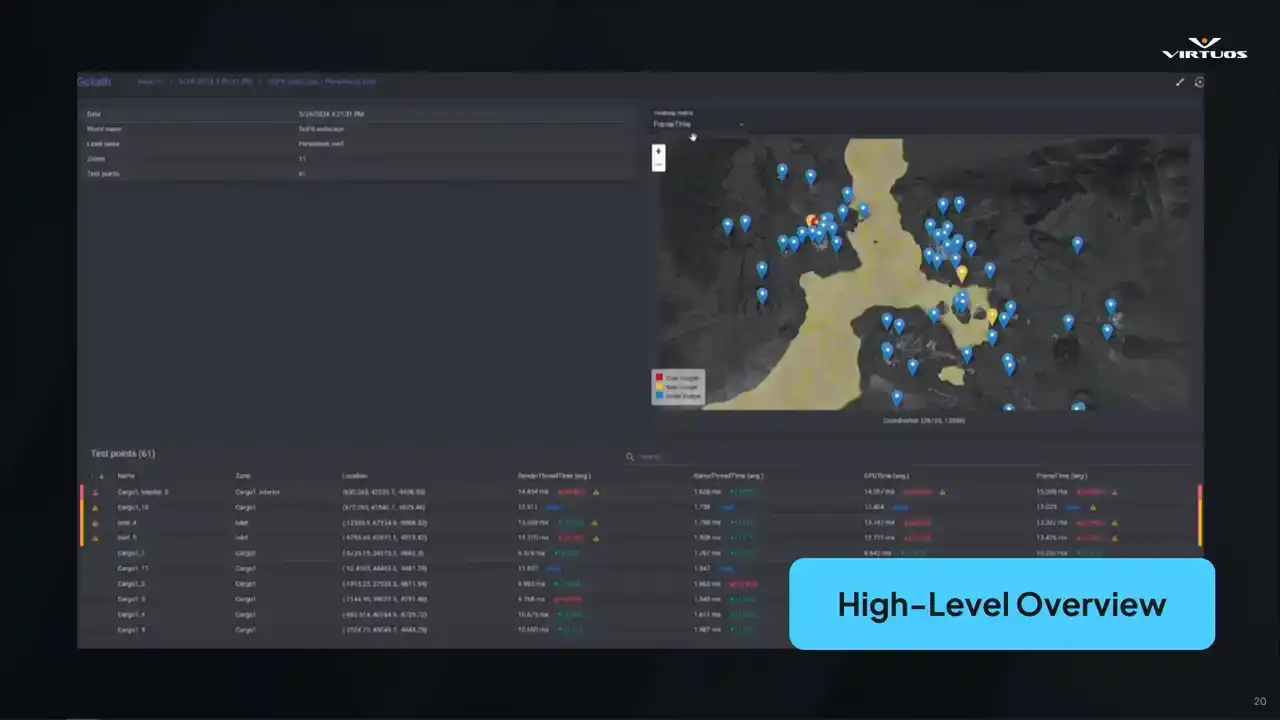This screenshot has width=1280, height=720.
Task: Sort by Zone column header
Action: coord(243,476)
